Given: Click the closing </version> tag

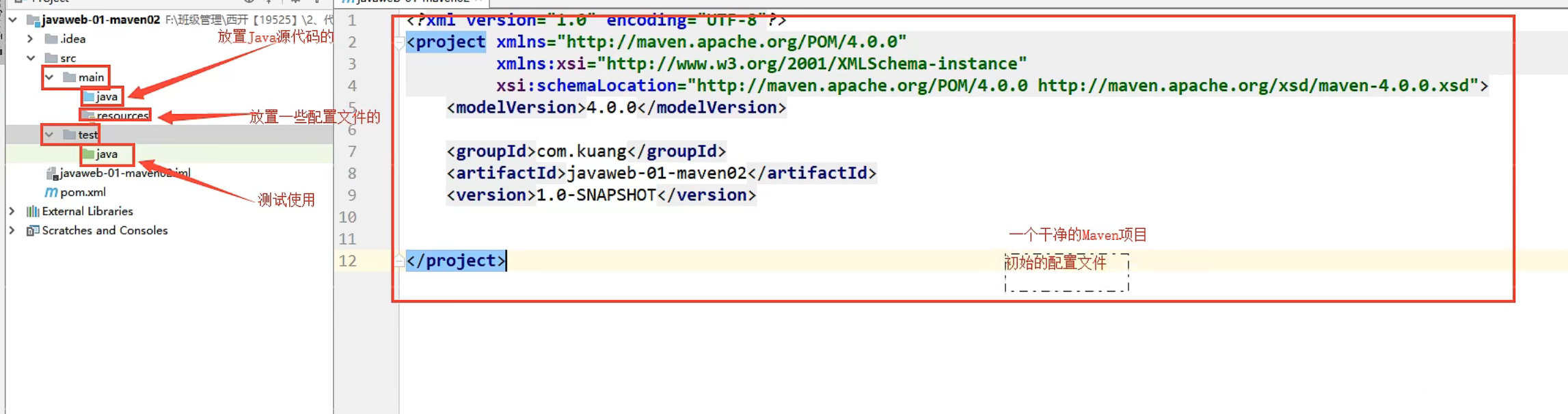Looking at the screenshot, I should (707, 195).
